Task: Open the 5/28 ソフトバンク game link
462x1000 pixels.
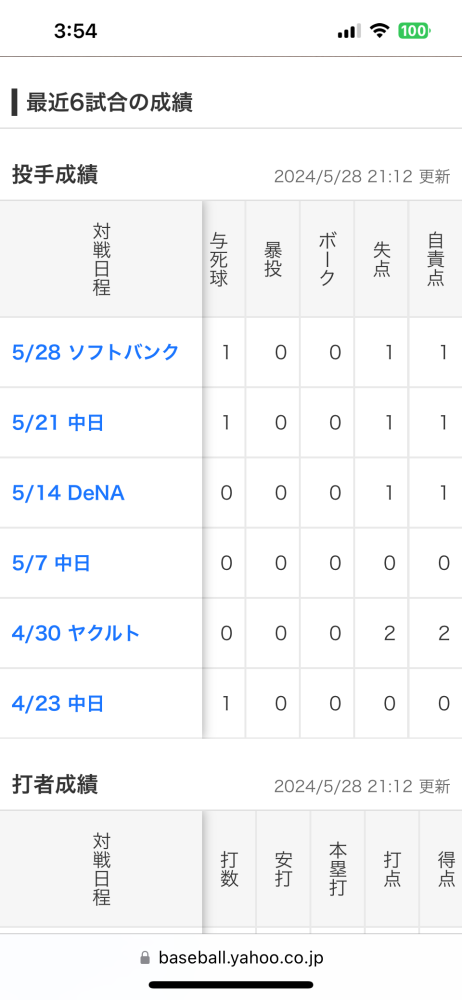Action: tap(96, 352)
